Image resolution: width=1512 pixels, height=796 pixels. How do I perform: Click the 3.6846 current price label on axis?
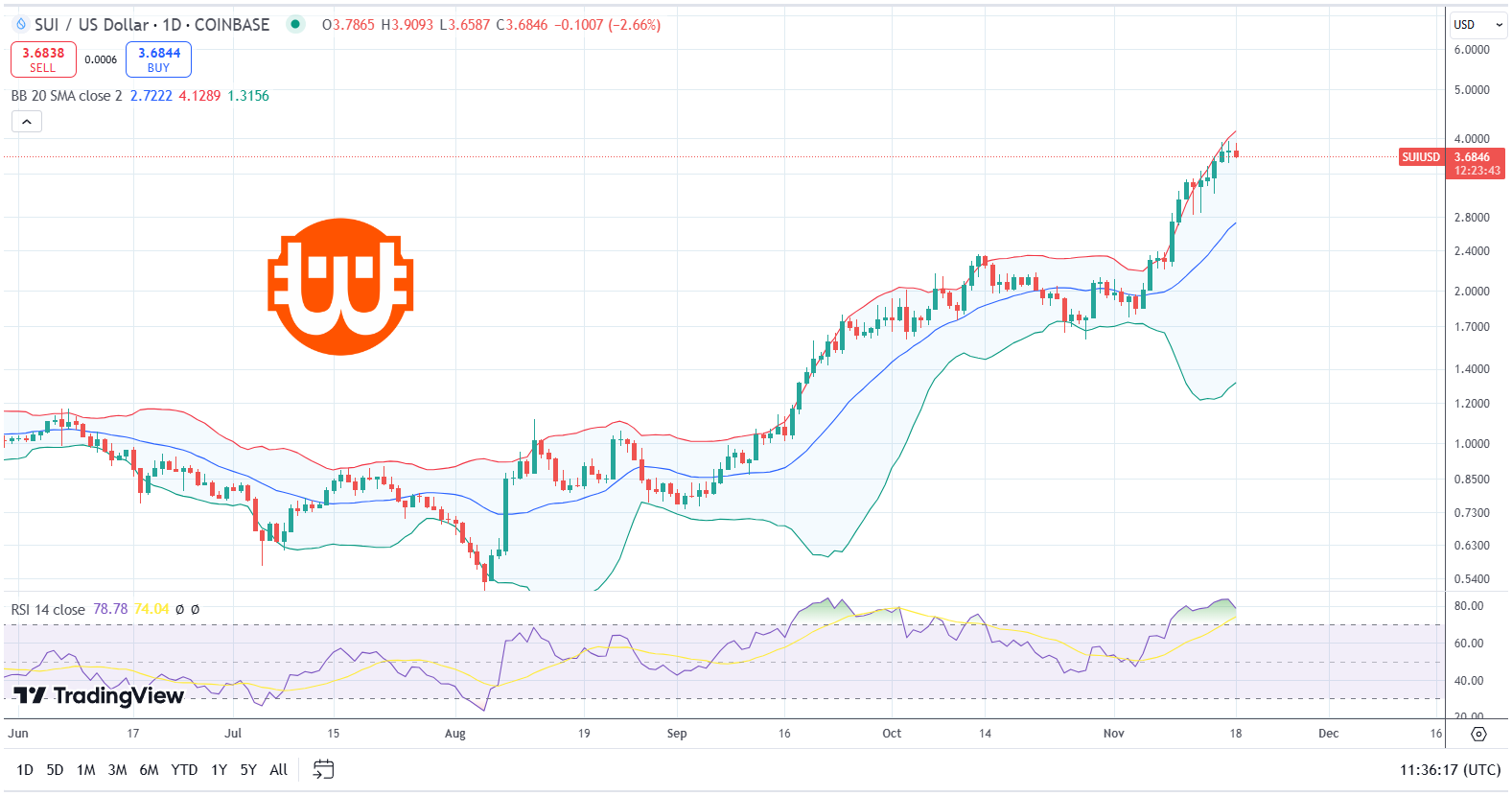1473,157
